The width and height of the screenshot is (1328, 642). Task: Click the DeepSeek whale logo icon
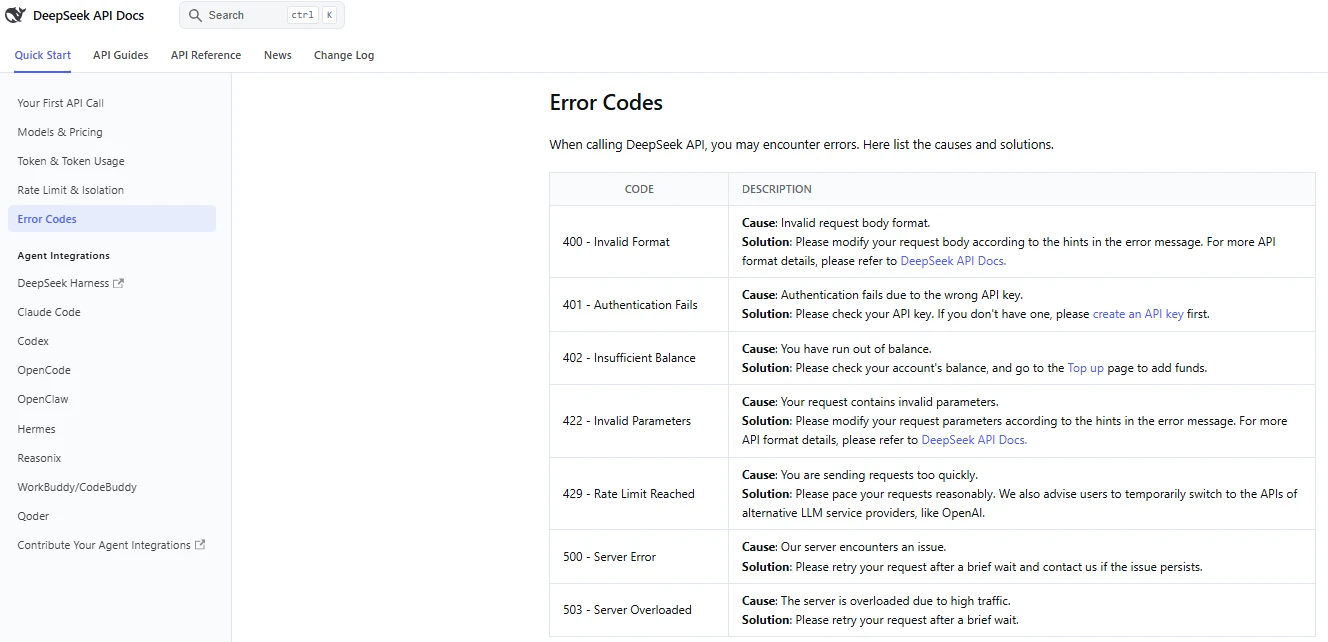16,15
